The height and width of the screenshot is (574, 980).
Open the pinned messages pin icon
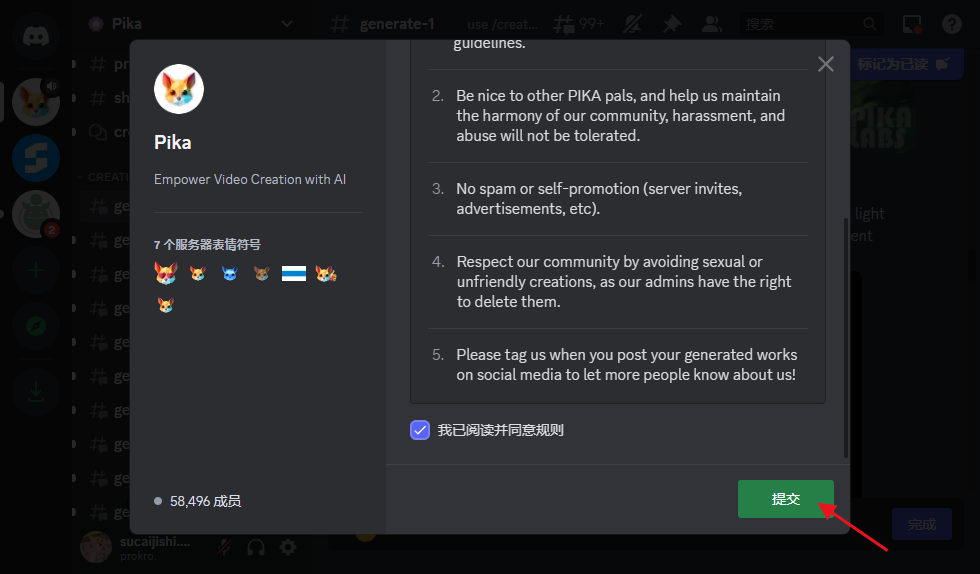tap(671, 23)
